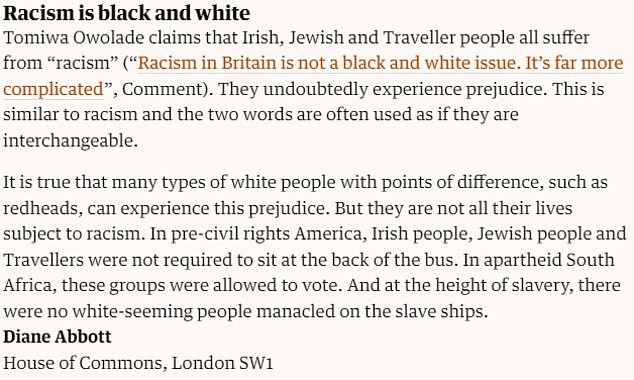Click the "It's far more" linked phrase
Screen dimensions: 634x380
point(574,63)
